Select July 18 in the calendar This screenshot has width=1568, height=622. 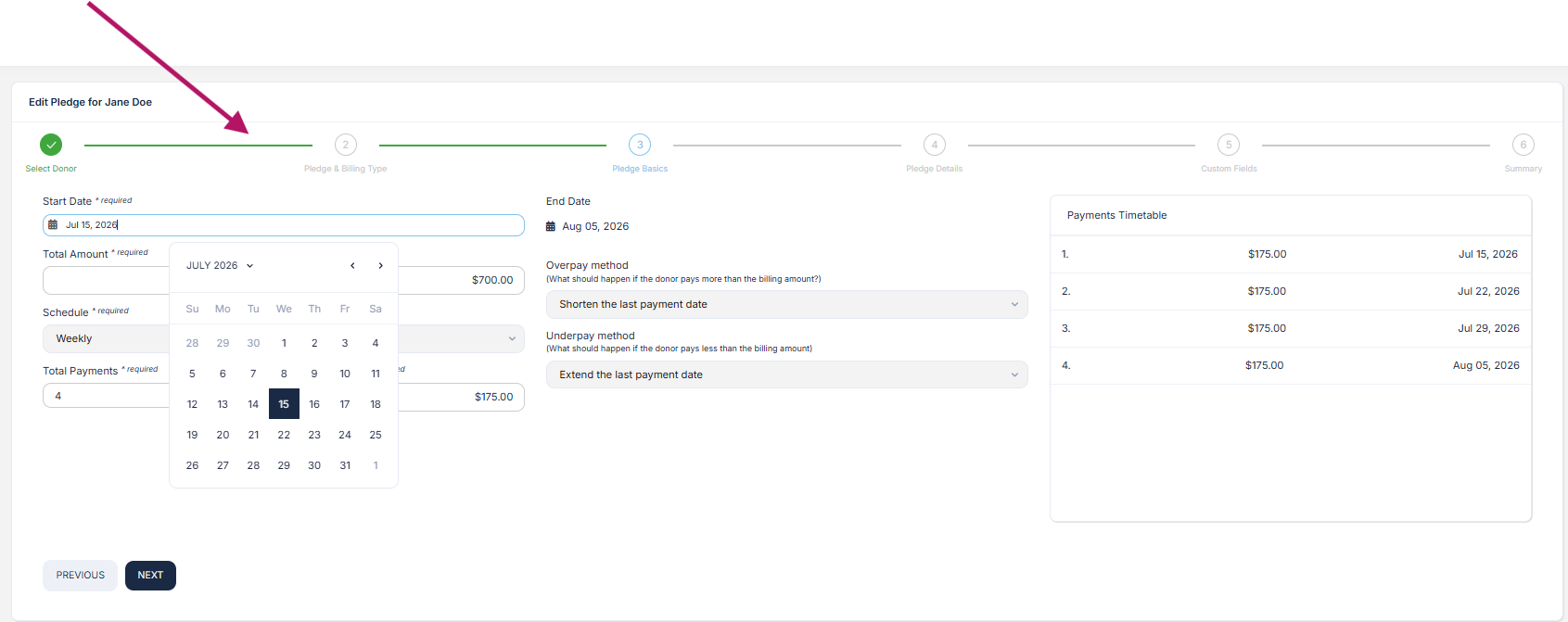pos(376,404)
